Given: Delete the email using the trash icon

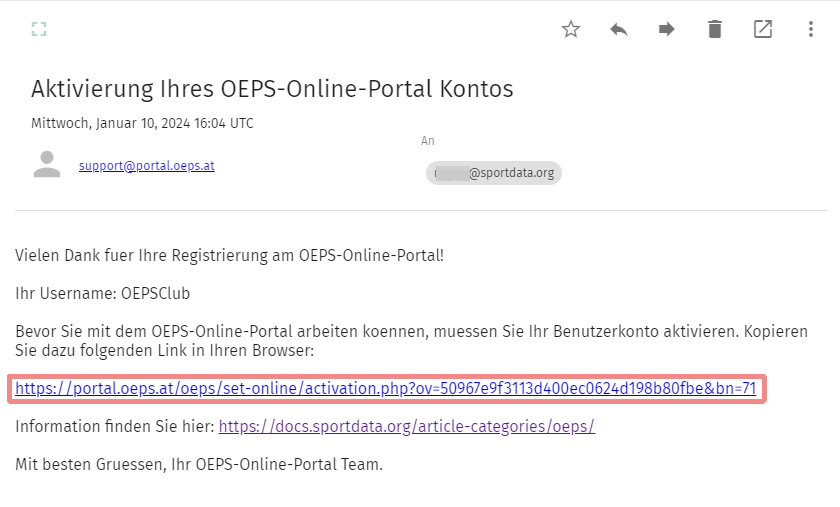Looking at the screenshot, I should click(715, 29).
